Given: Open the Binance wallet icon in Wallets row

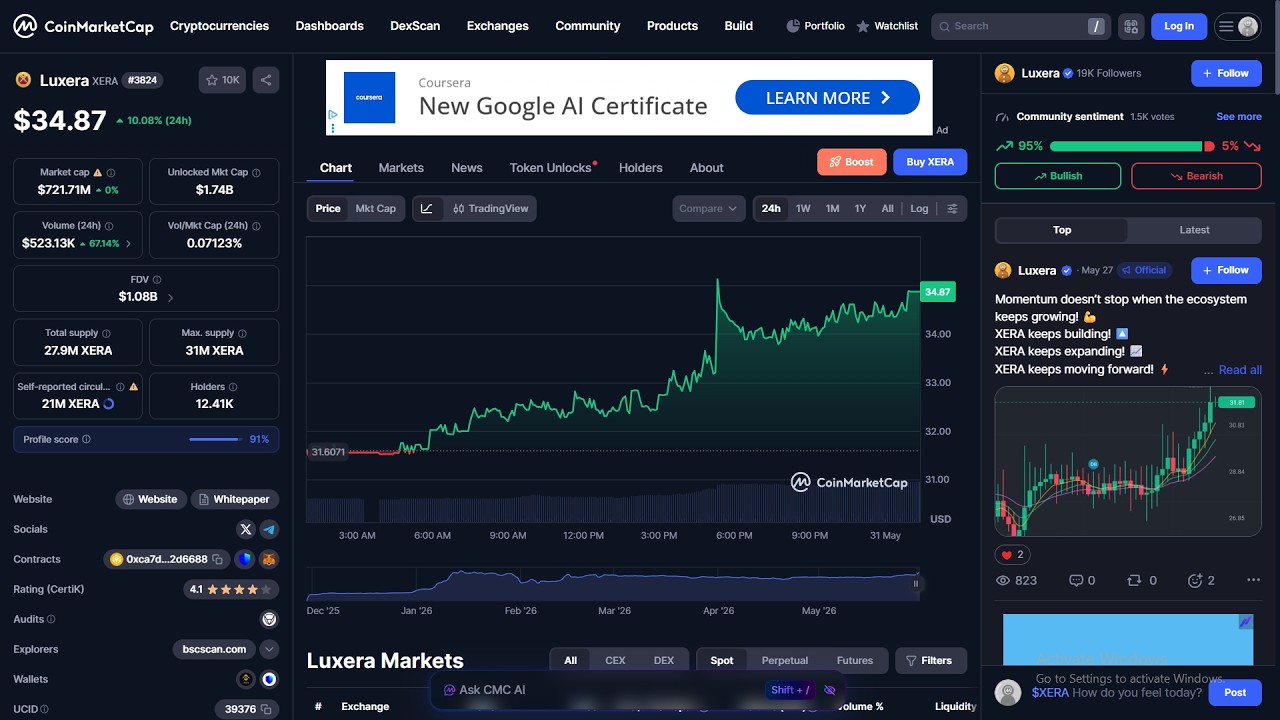Looking at the screenshot, I should 246,679.
